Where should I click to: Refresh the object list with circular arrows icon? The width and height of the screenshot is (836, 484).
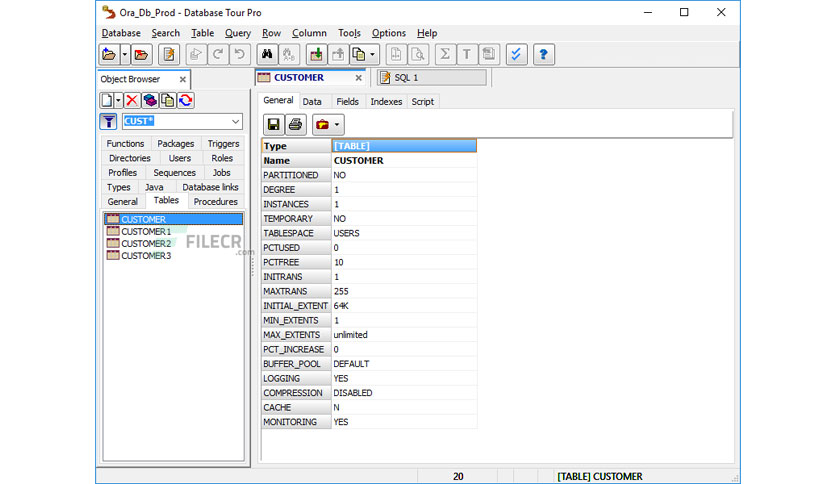click(x=186, y=100)
